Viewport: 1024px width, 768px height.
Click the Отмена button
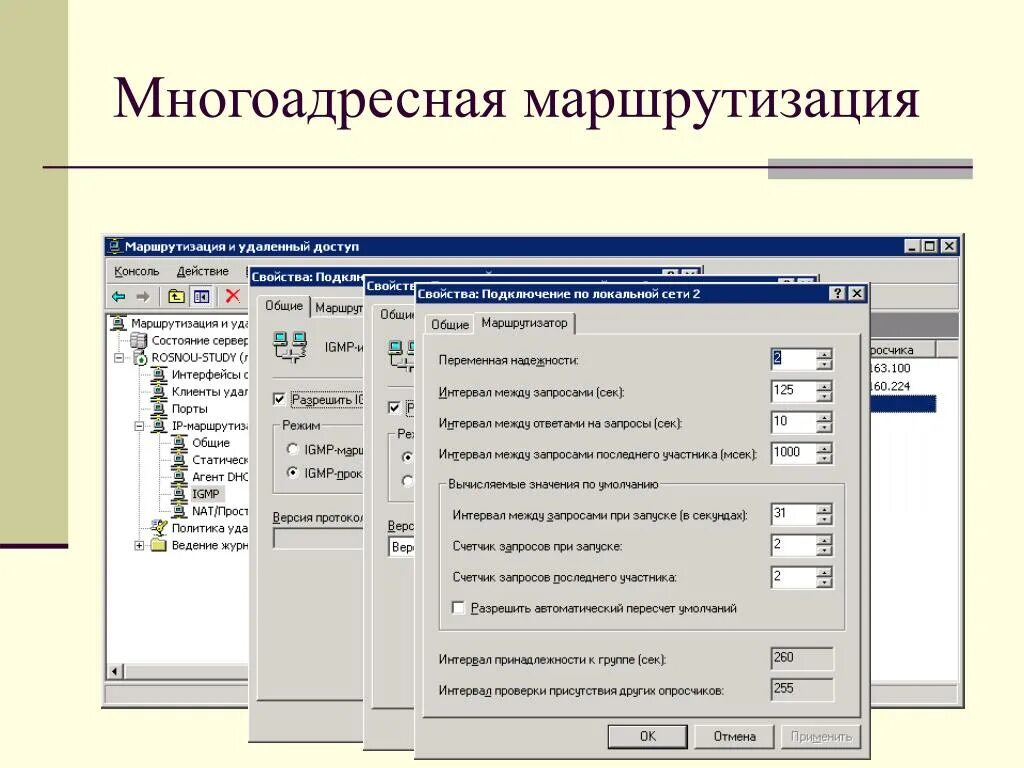click(x=735, y=736)
